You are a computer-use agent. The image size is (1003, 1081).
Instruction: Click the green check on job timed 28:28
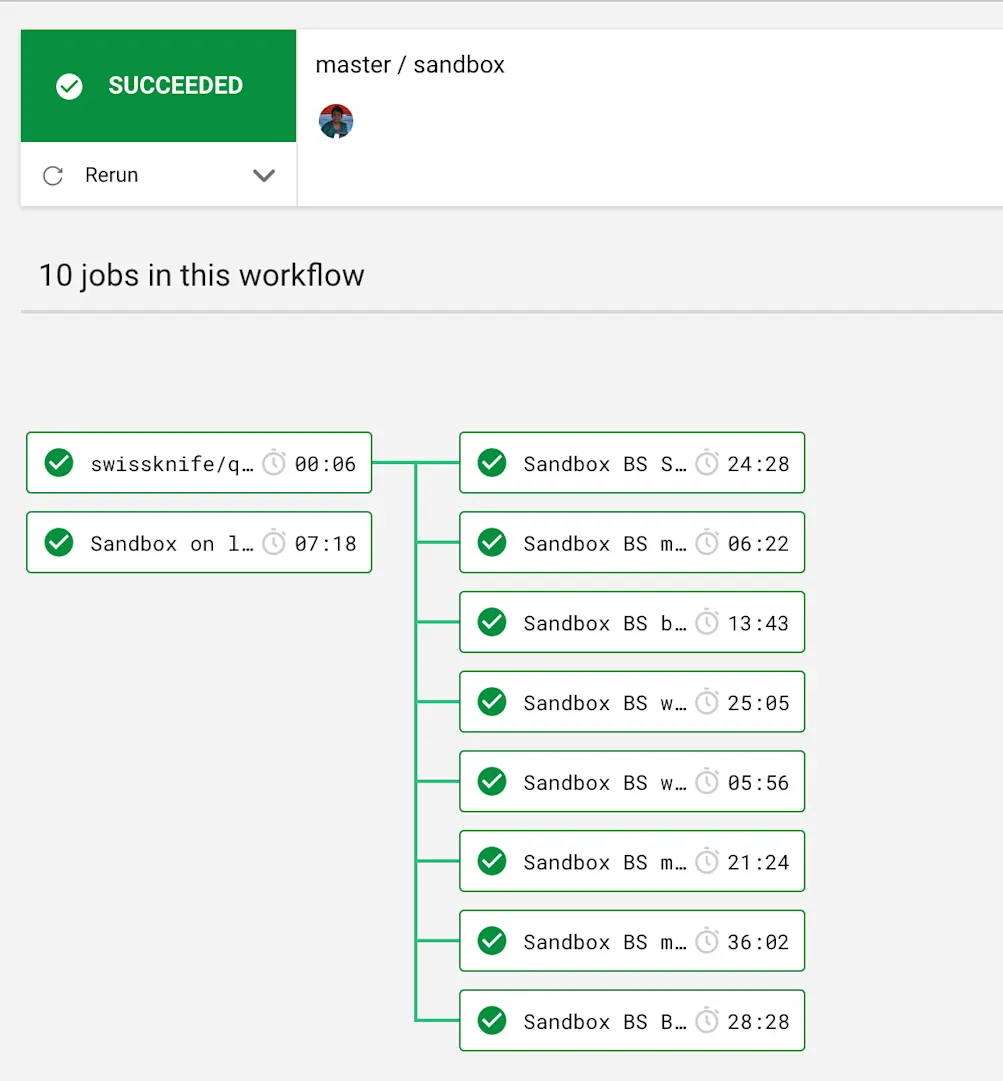492,1020
